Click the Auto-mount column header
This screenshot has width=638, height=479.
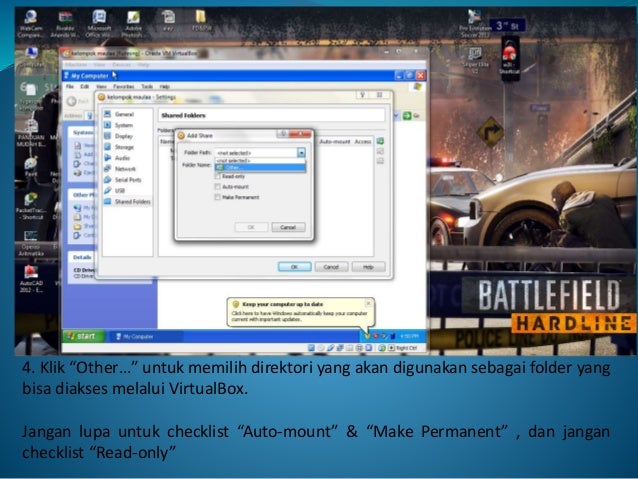334,142
